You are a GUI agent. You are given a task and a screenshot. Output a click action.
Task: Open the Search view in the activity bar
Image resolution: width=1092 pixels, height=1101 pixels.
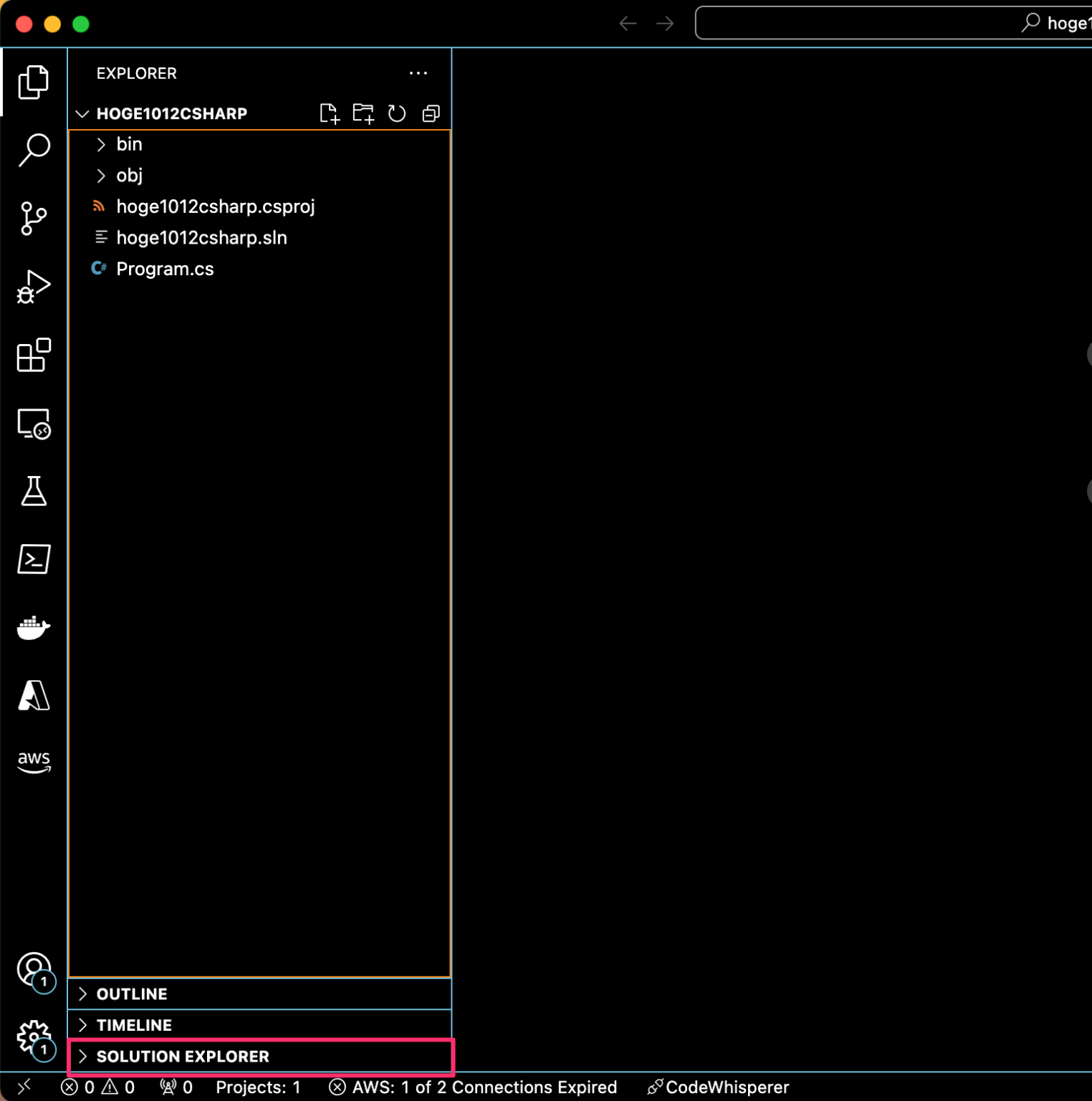[x=33, y=149]
